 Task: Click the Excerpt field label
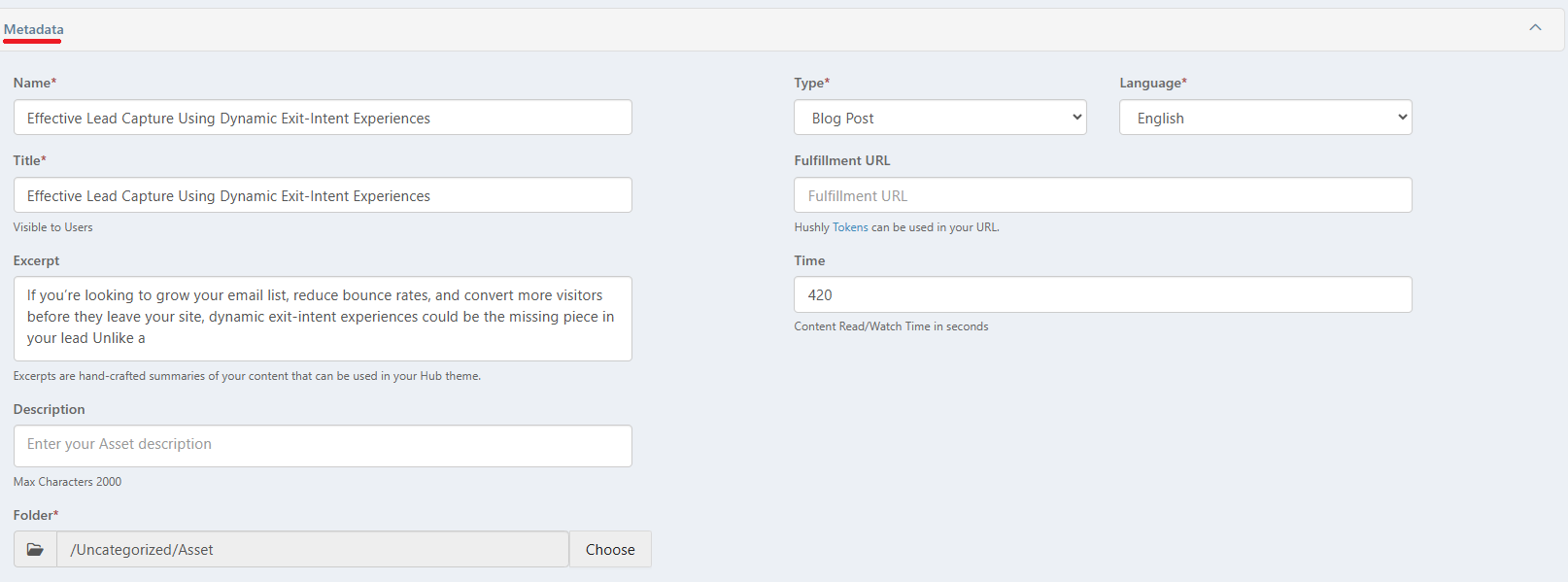click(37, 260)
